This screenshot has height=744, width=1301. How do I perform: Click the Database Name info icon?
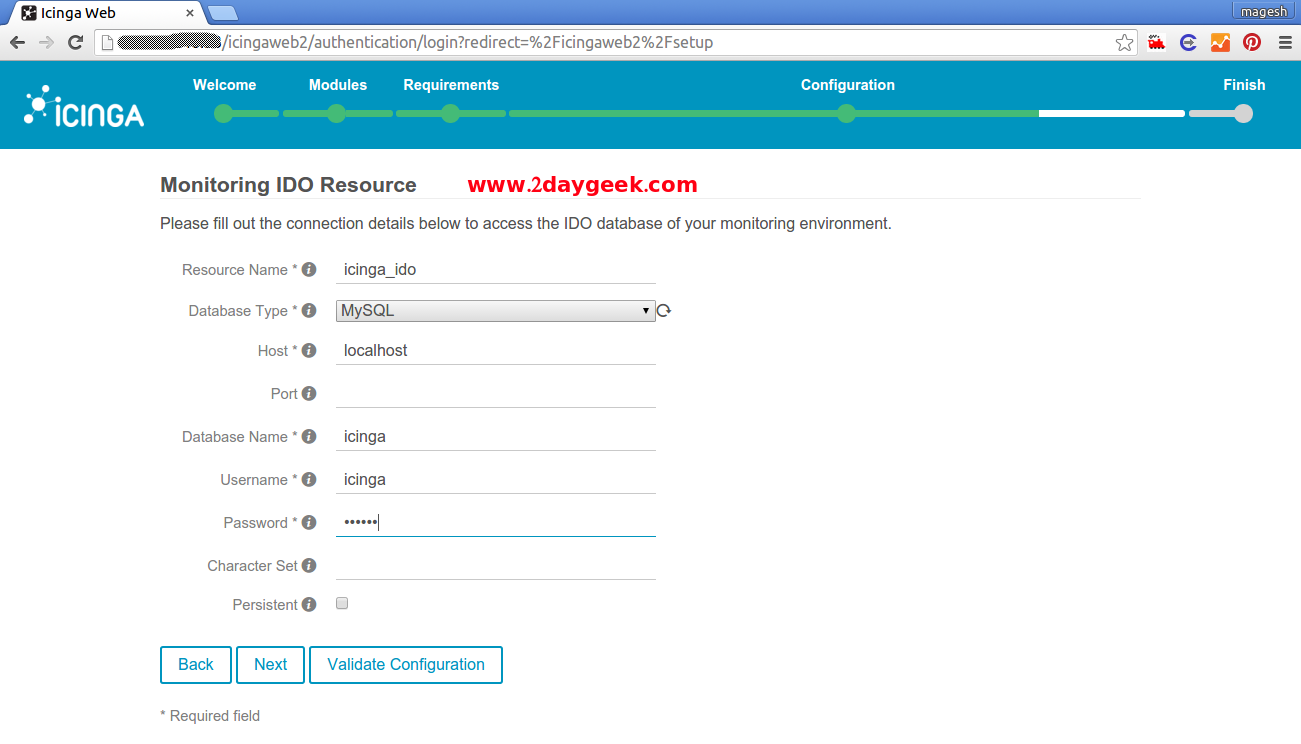309,437
